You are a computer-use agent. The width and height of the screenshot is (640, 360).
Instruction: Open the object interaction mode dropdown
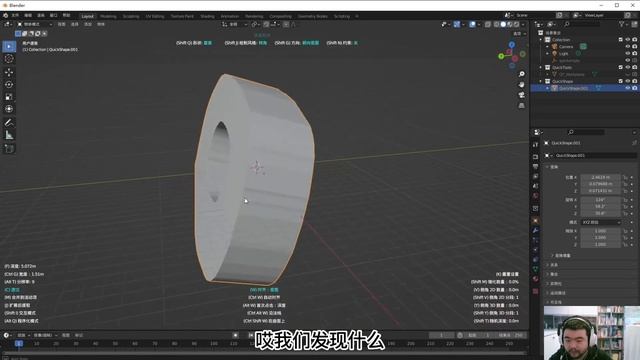35,24
